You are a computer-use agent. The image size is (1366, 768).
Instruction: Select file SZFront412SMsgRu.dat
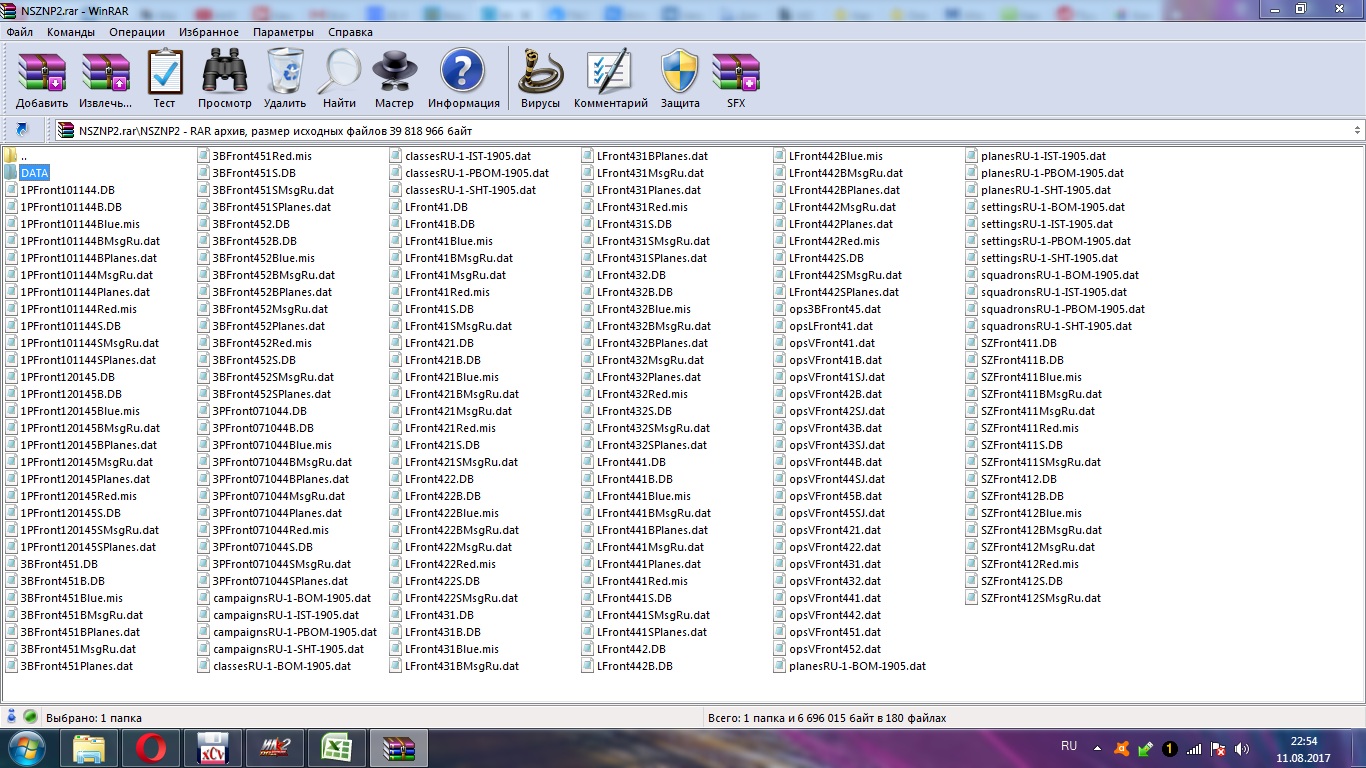coord(1034,598)
